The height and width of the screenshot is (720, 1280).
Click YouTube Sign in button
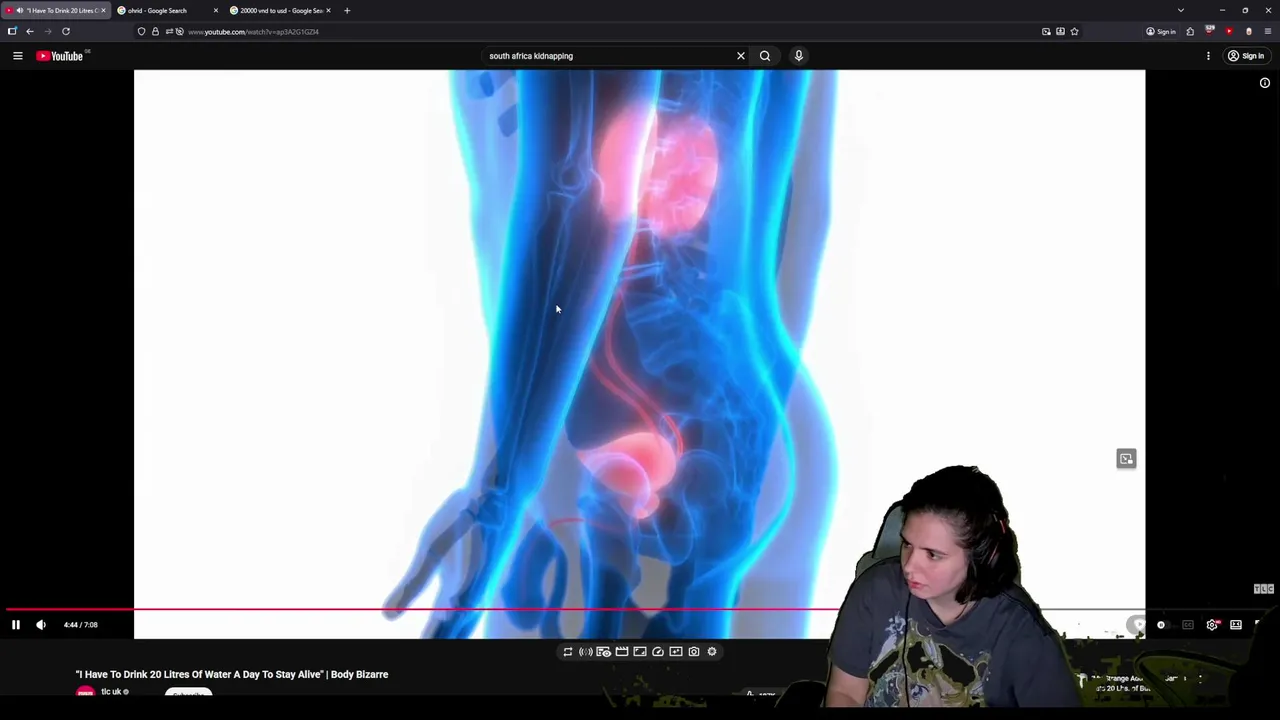[x=1246, y=56]
